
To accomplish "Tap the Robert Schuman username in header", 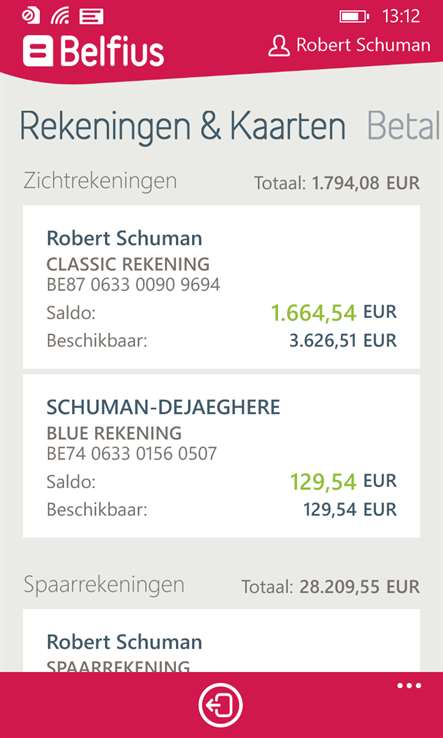I will tap(363, 45).
